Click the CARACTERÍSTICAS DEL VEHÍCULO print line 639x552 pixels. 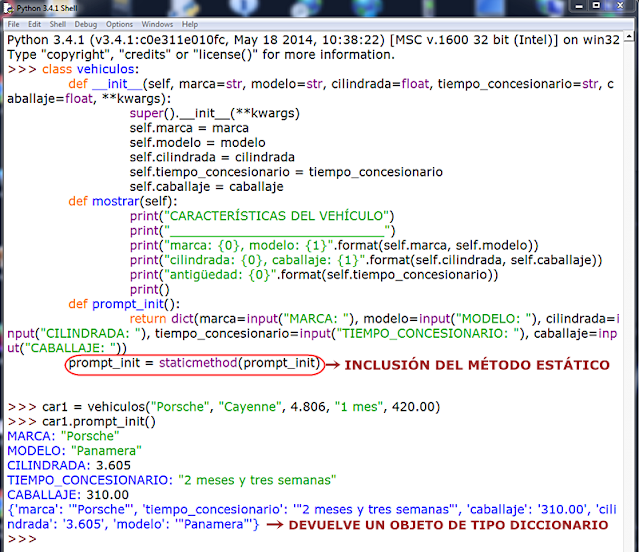coord(262,216)
